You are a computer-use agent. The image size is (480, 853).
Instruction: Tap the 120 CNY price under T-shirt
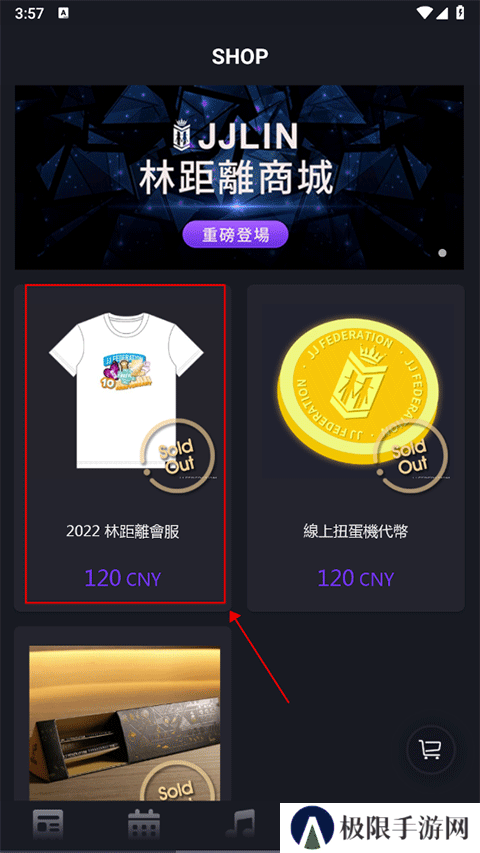click(x=123, y=578)
